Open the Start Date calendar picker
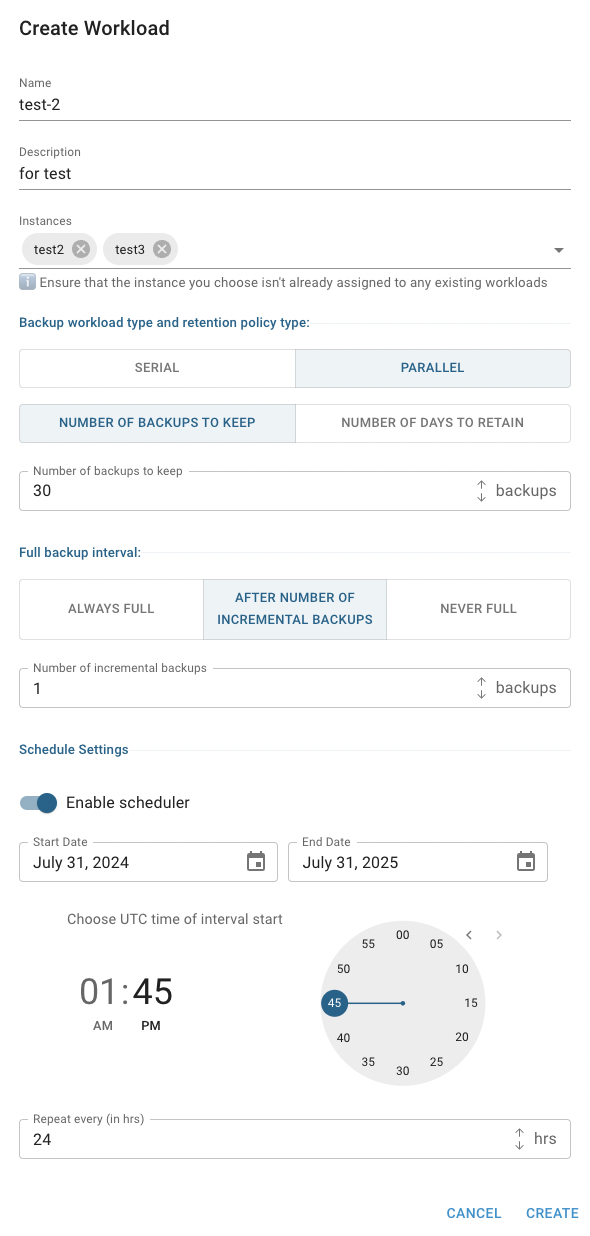The image size is (590, 1236). (x=256, y=862)
